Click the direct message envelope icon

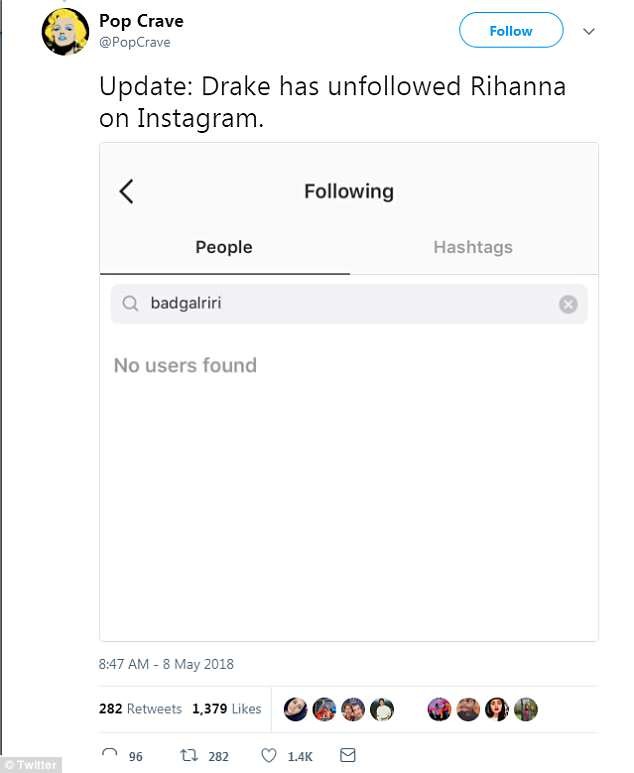coord(348,755)
